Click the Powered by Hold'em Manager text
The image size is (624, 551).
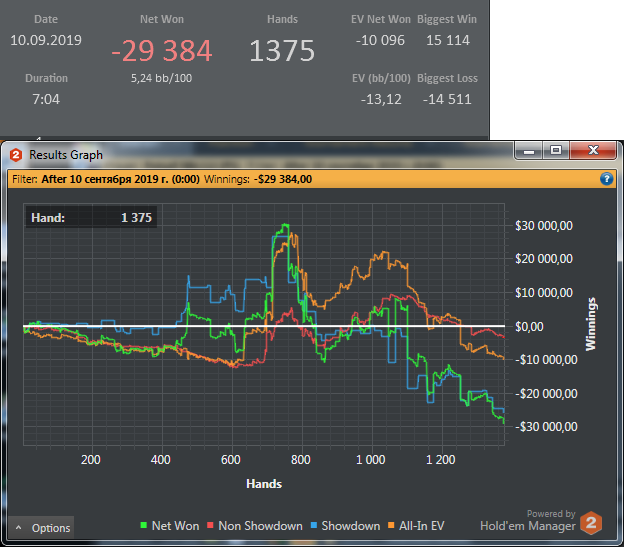tap(528, 521)
